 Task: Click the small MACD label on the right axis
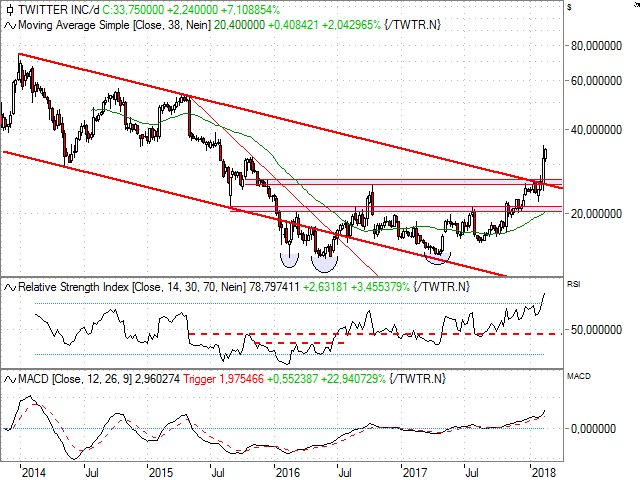(x=578, y=376)
